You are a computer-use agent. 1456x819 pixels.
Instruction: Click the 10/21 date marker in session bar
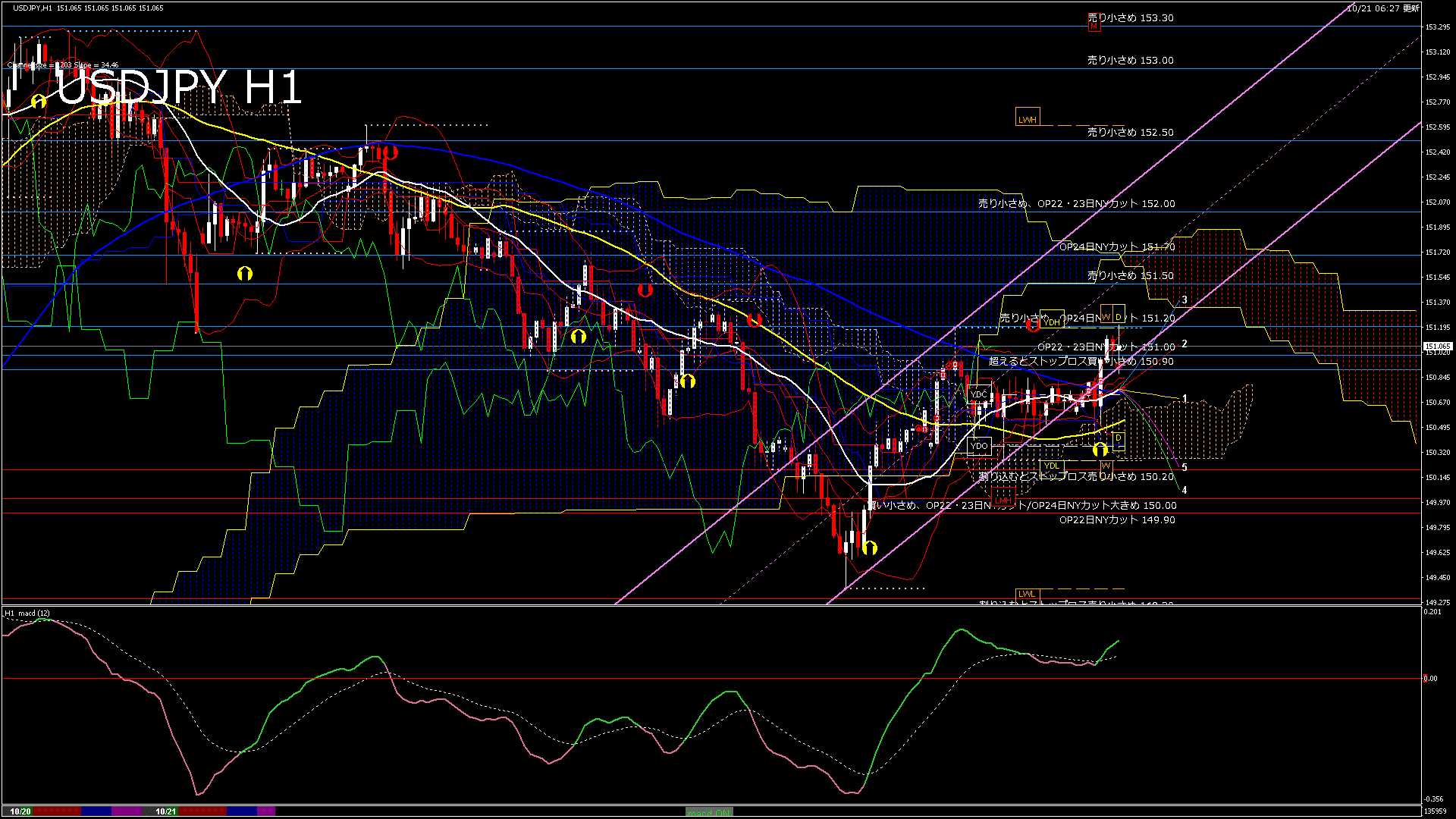[x=165, y=811]
